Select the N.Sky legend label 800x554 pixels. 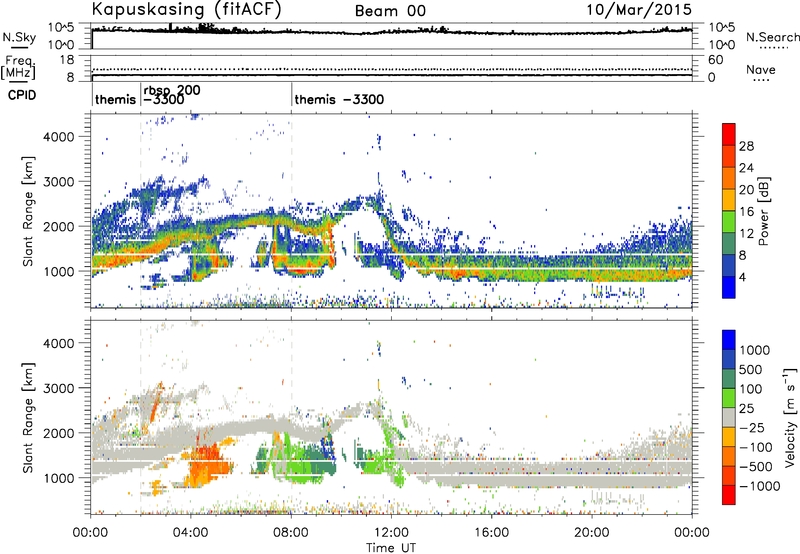[x=19, y=37]
